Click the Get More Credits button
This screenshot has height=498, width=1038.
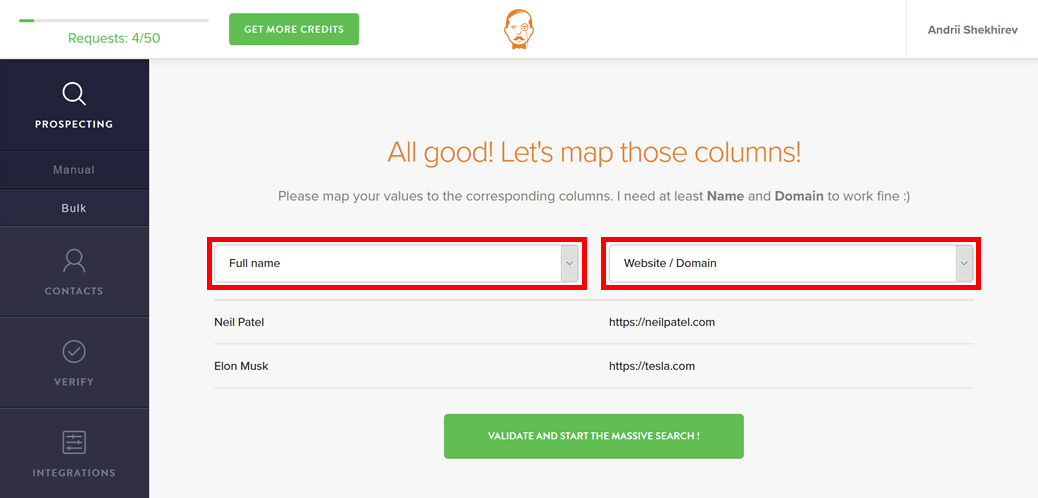[294, 29]
